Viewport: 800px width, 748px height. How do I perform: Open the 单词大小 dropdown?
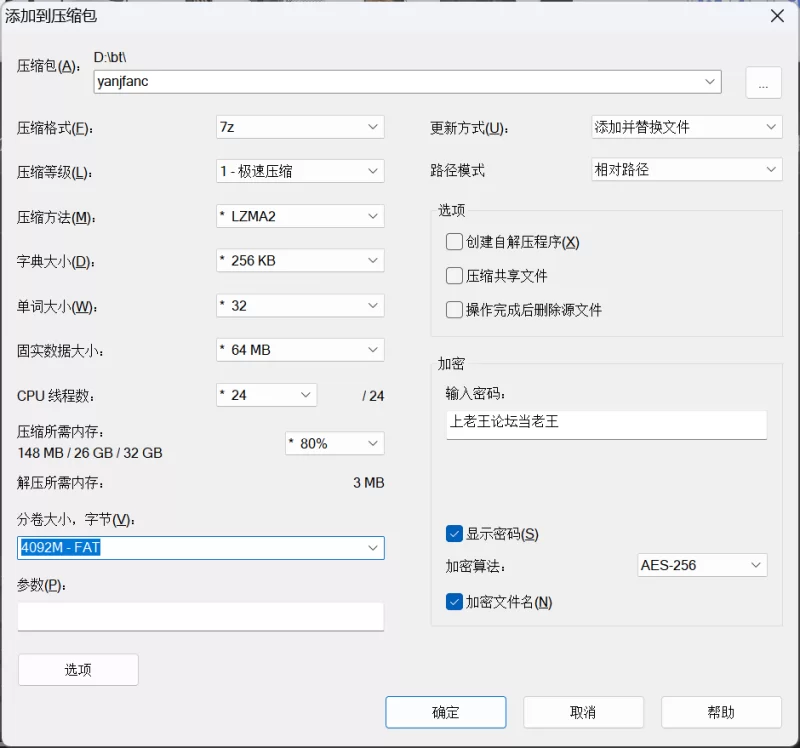coord(300,306)
